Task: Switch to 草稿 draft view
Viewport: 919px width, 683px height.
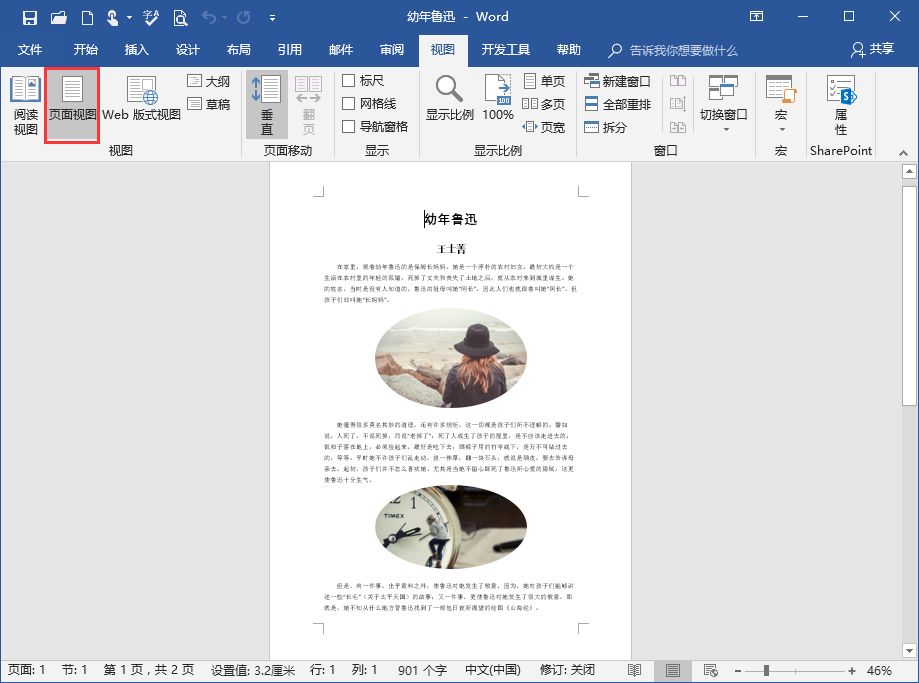Action: [208, 104]
